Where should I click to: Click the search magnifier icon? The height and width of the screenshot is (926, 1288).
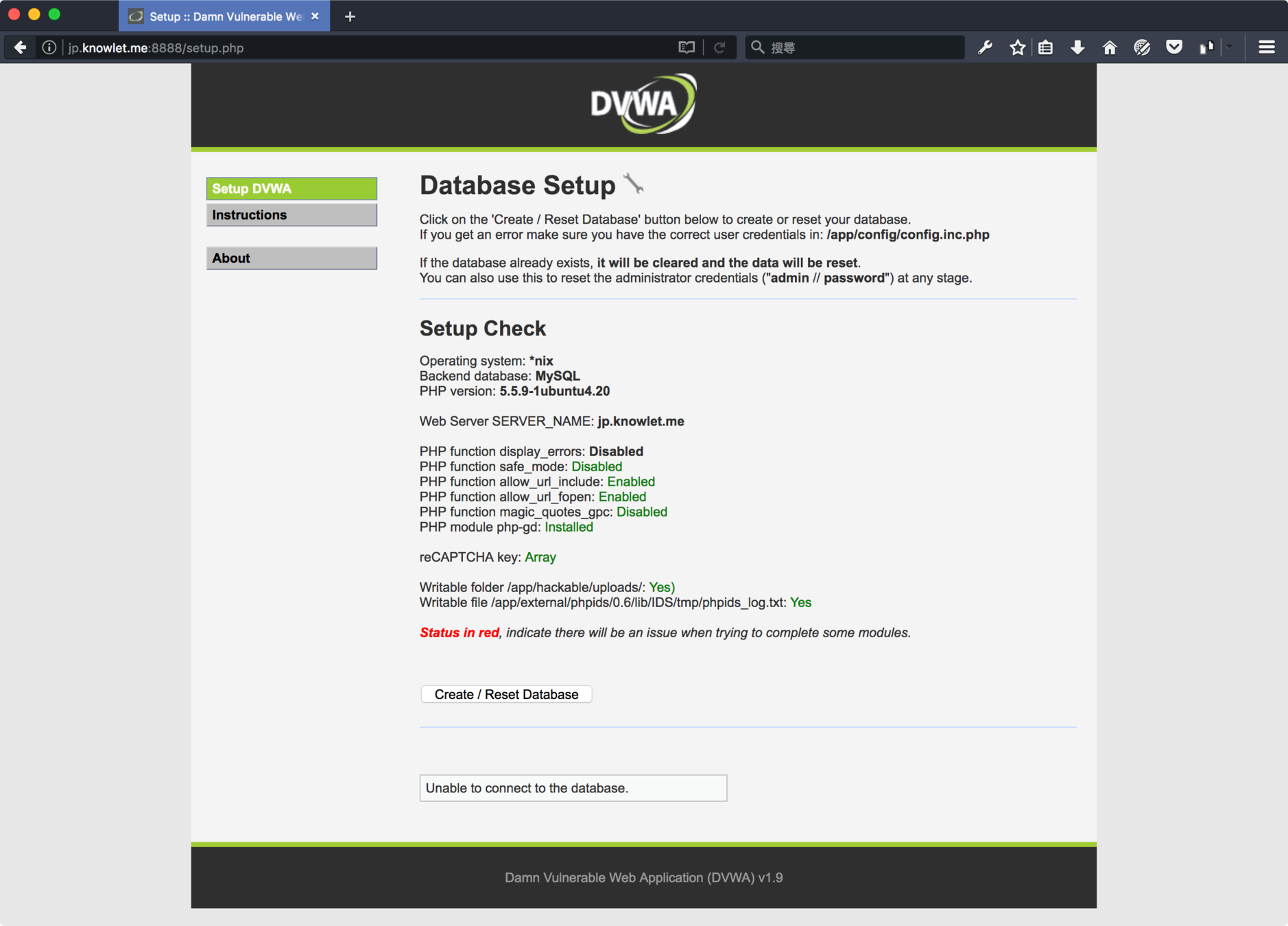tap(757, 47)
